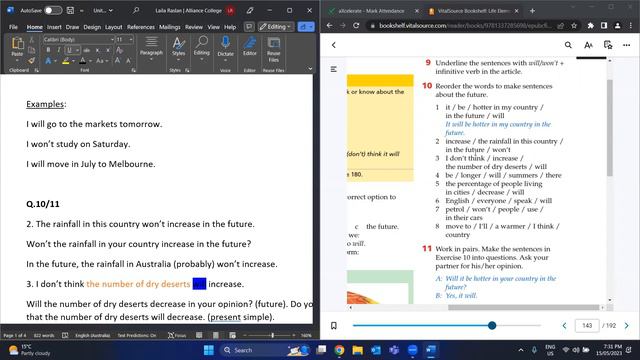Open a new browser tab with plus icon
The height and width of the screenshot is (360, 640).
pyautogui.click(x=532, y=11)
